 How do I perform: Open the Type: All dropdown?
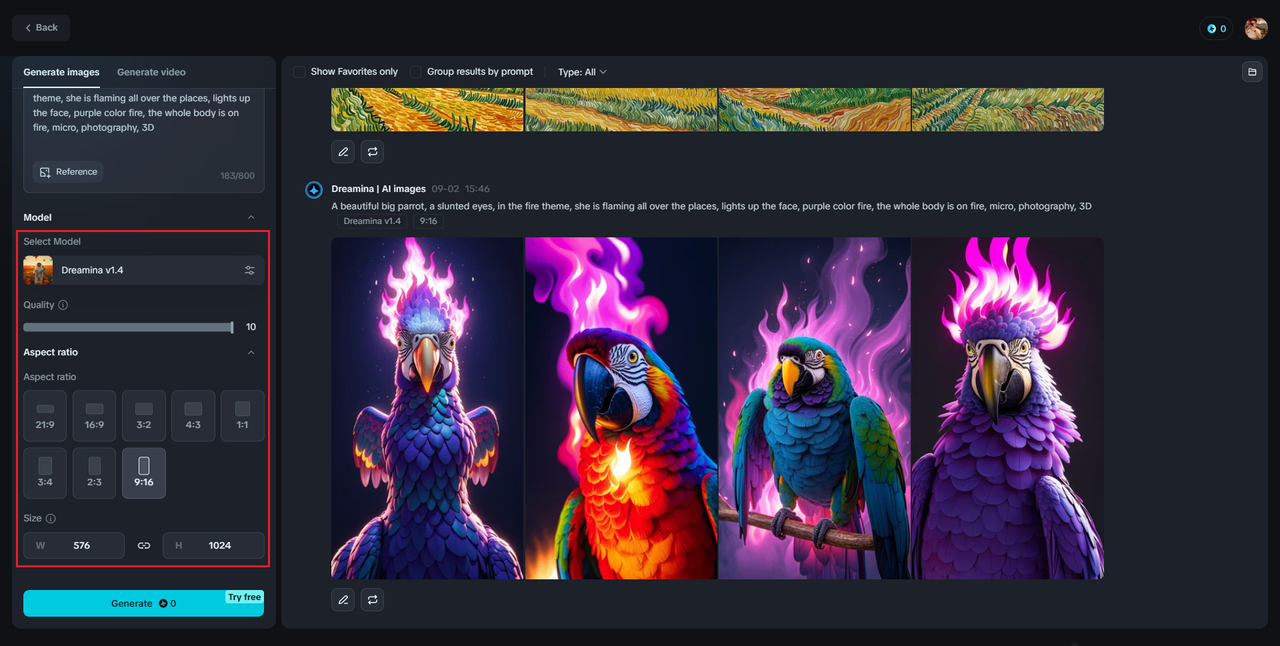click(582, 72)
